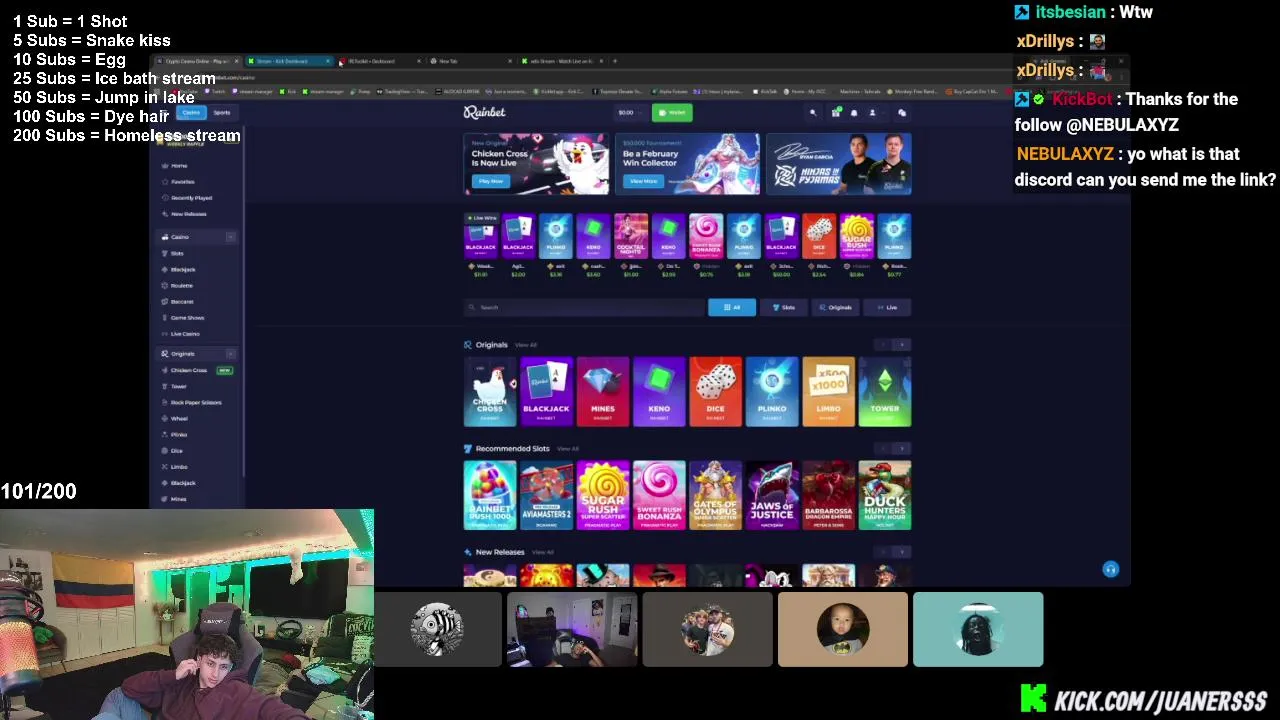Screen dimensions: 1280x720
Task: Open Jaws of Justice slot tile
Action: tap(772, 495)
